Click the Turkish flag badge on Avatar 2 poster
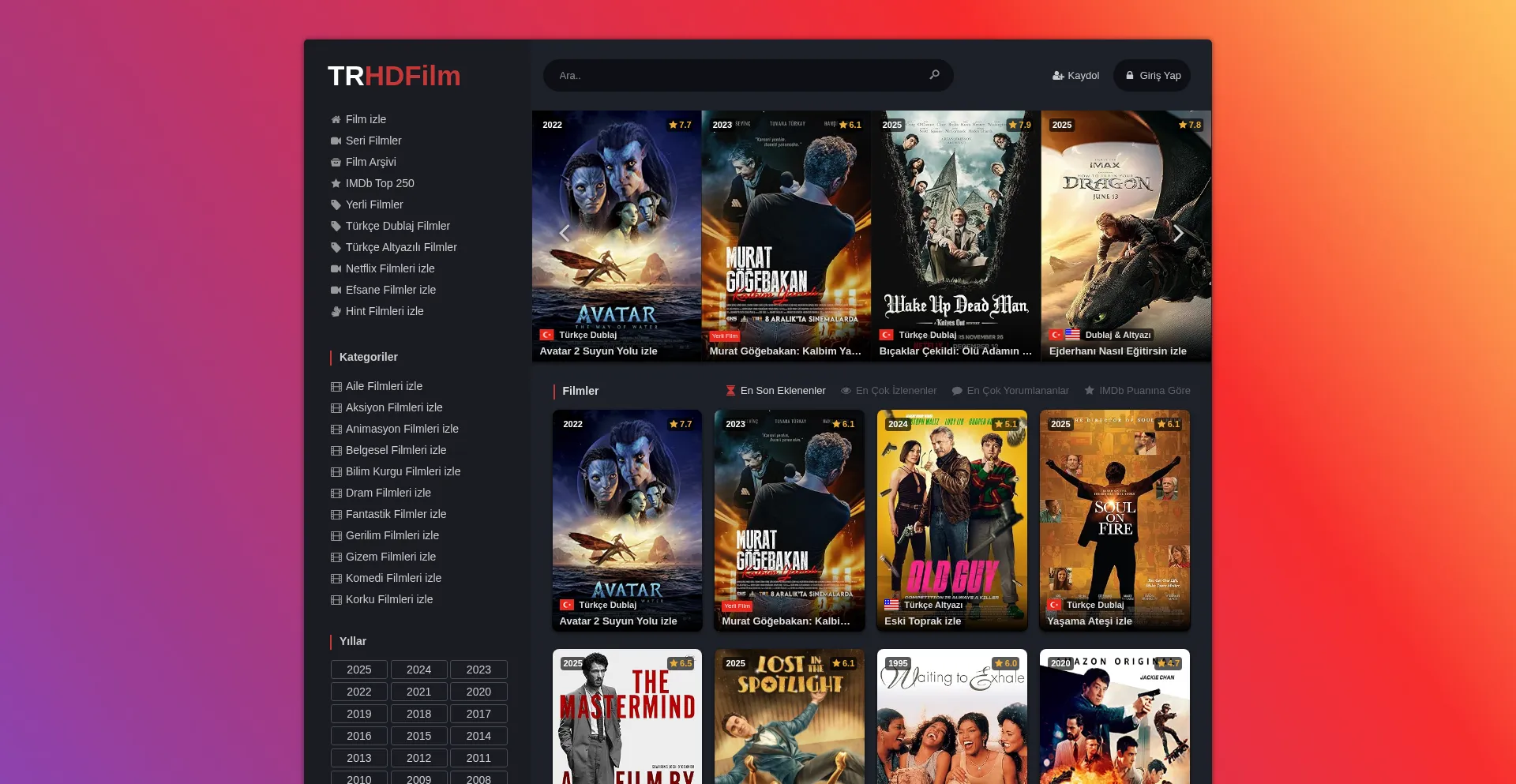 pyautogui.click(x=547, y=335)
